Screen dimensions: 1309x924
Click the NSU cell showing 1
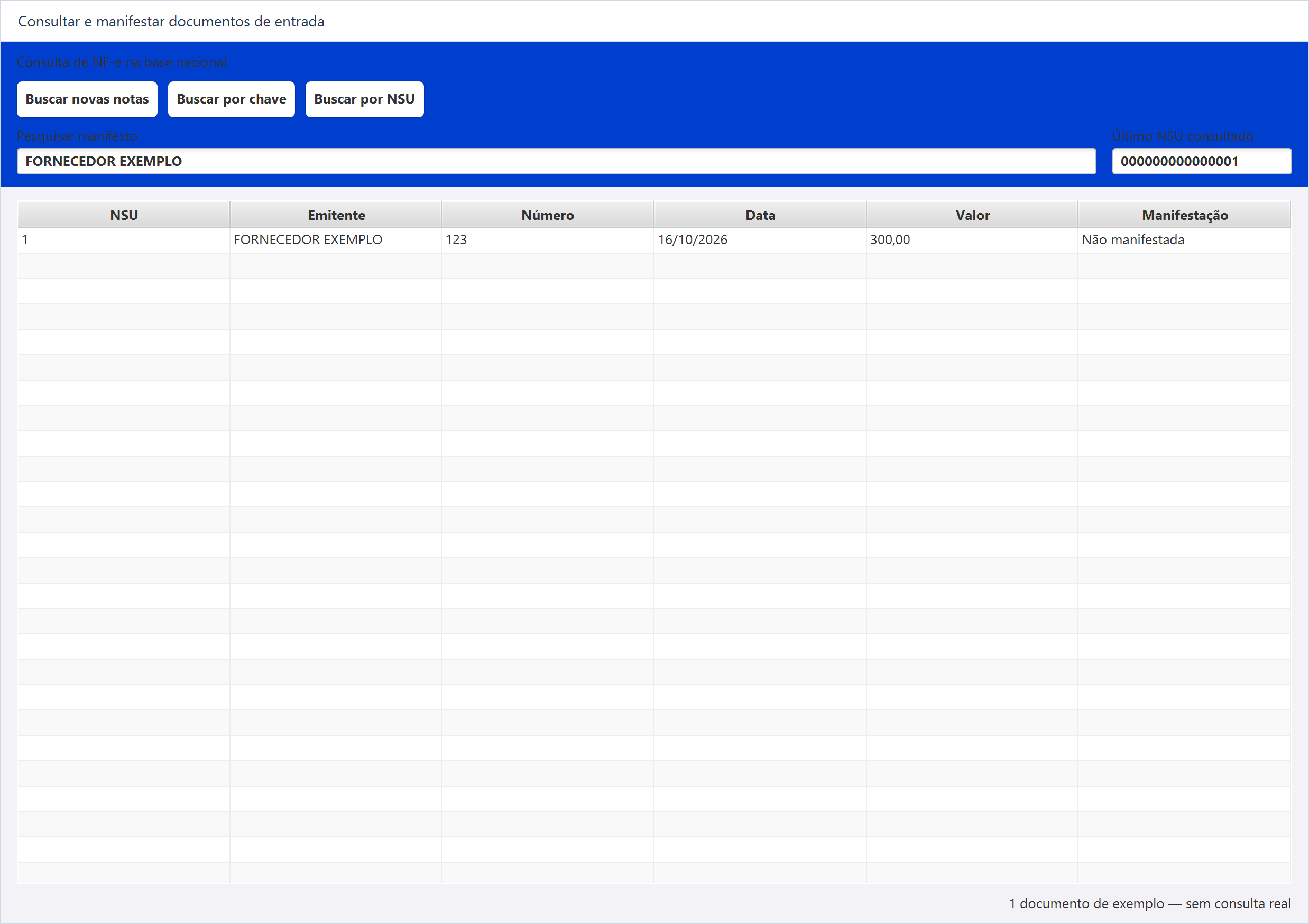[124, 240]
